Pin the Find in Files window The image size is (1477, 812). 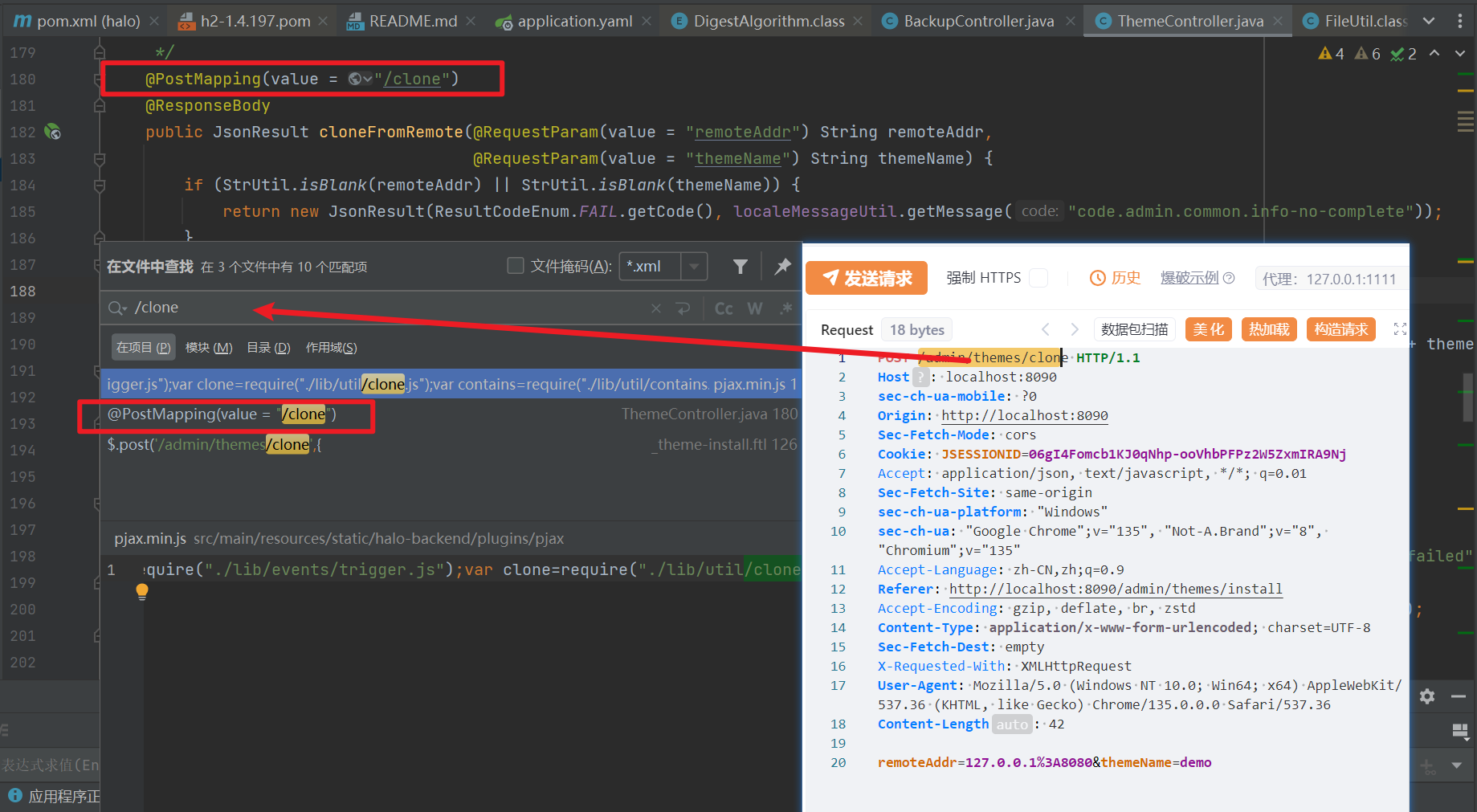tap(782, 267)
